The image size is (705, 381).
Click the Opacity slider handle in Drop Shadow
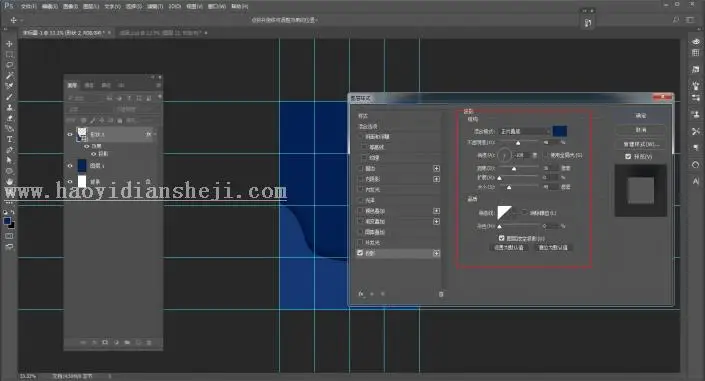(x=518, y=143)
